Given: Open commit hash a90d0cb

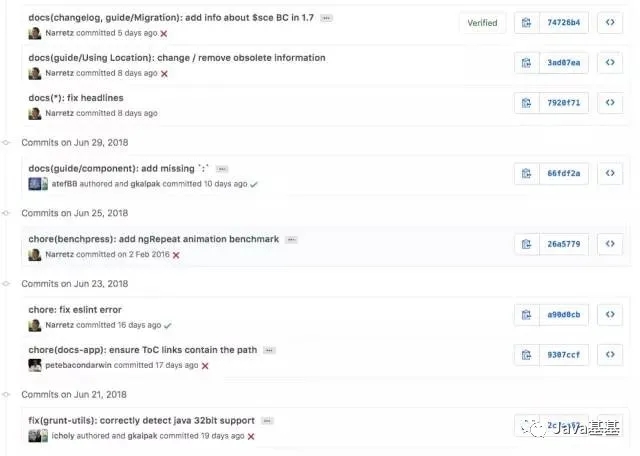Looking at the screenshot, I should tap(564, 314).
